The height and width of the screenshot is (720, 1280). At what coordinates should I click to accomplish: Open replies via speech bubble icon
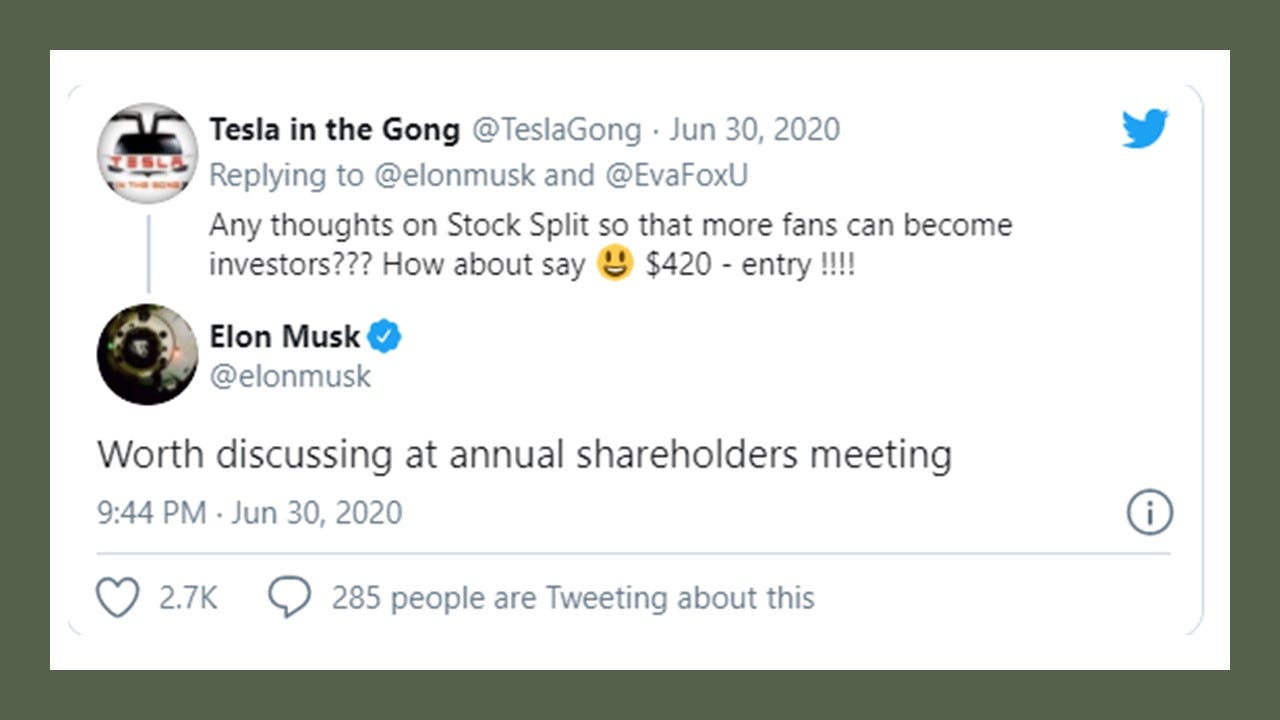click(x=289, y=598)
